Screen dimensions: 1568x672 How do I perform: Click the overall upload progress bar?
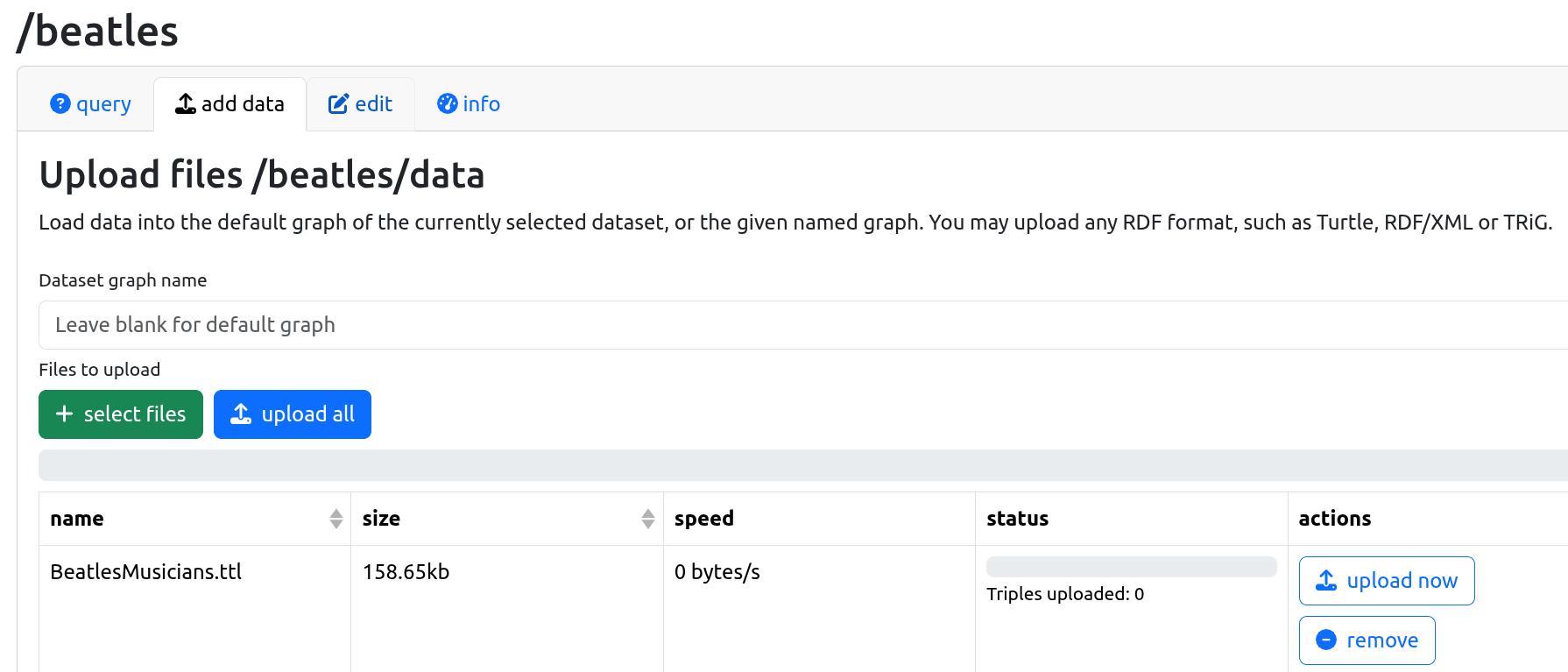tap(788, 465)
